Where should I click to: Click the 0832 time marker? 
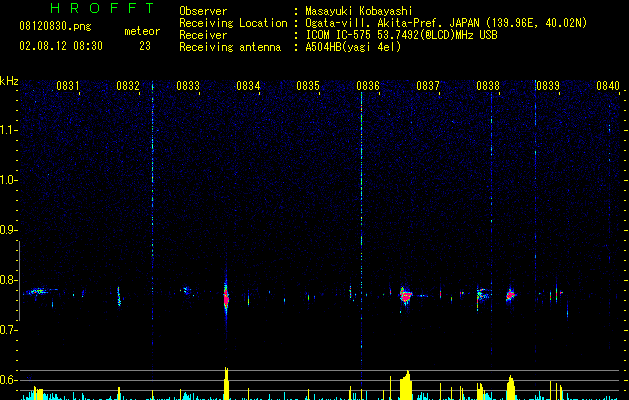pos(128,86)
